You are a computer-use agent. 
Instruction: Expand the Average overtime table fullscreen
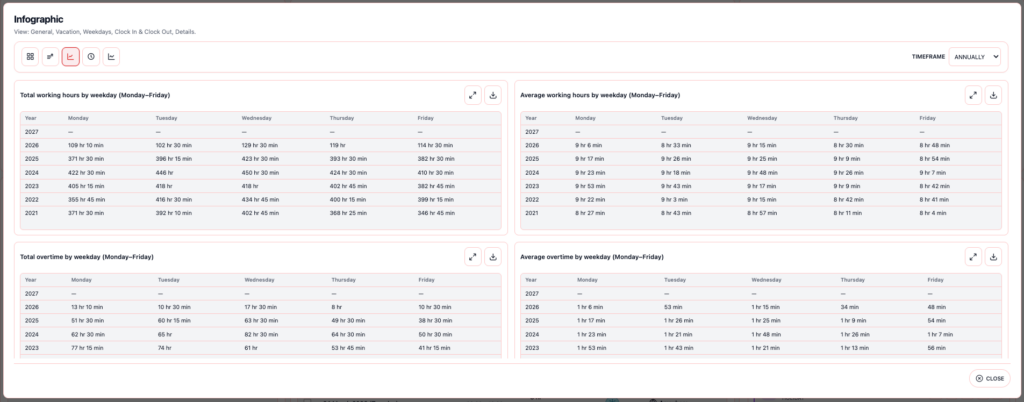point(973,256)
